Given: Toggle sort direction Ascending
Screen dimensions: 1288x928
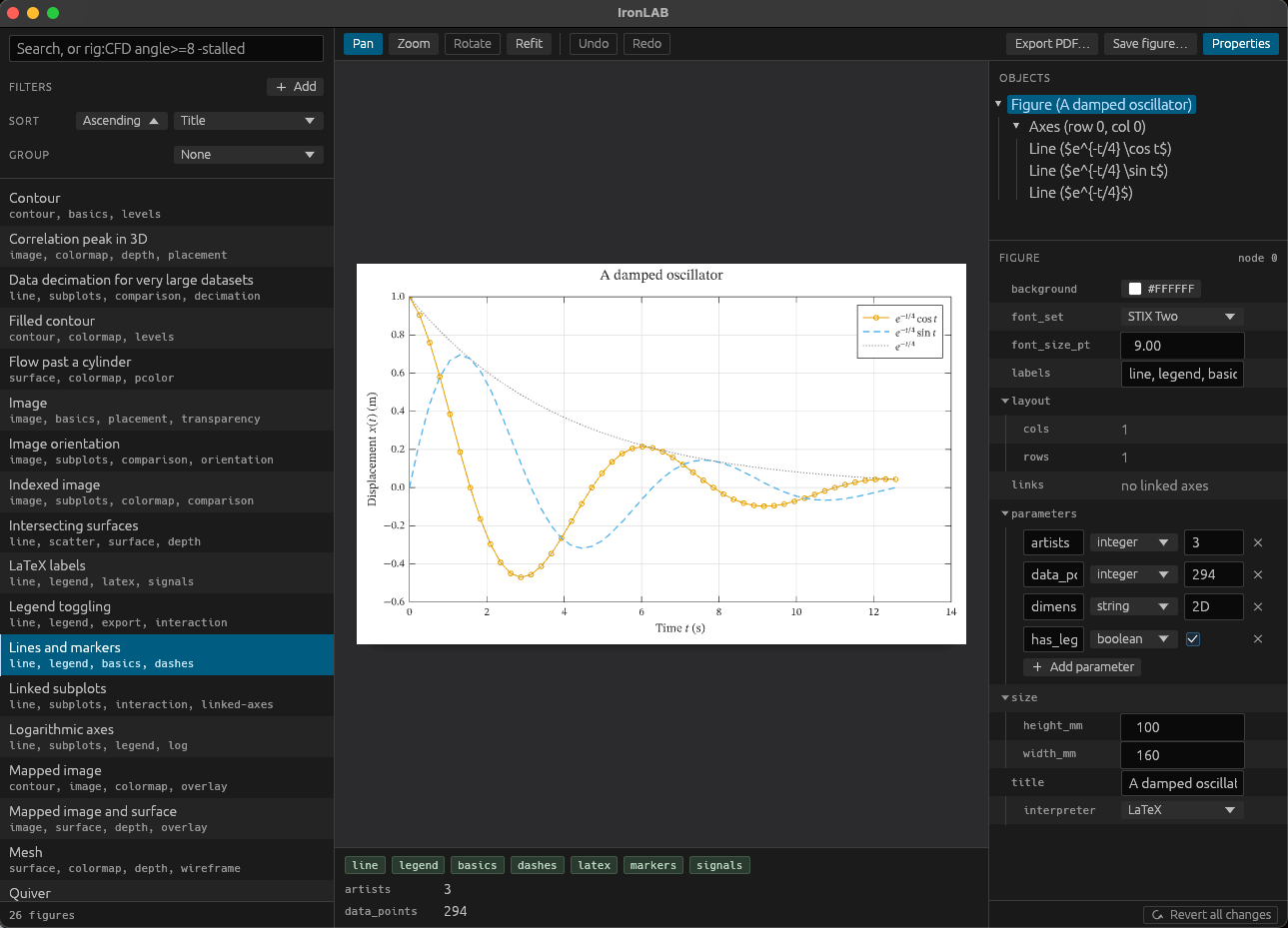Looking at the screenshot, I should pyautogui.click(x=121, y=121).
